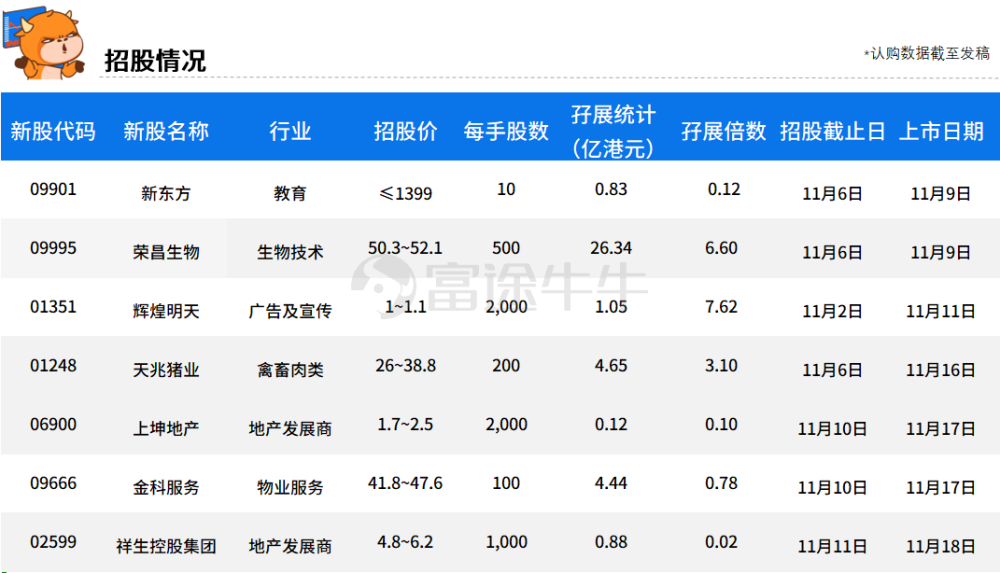This screenshot has height=573, width=1000.
Task: Click margin multiple 0.10
Action: pos(721,424)
